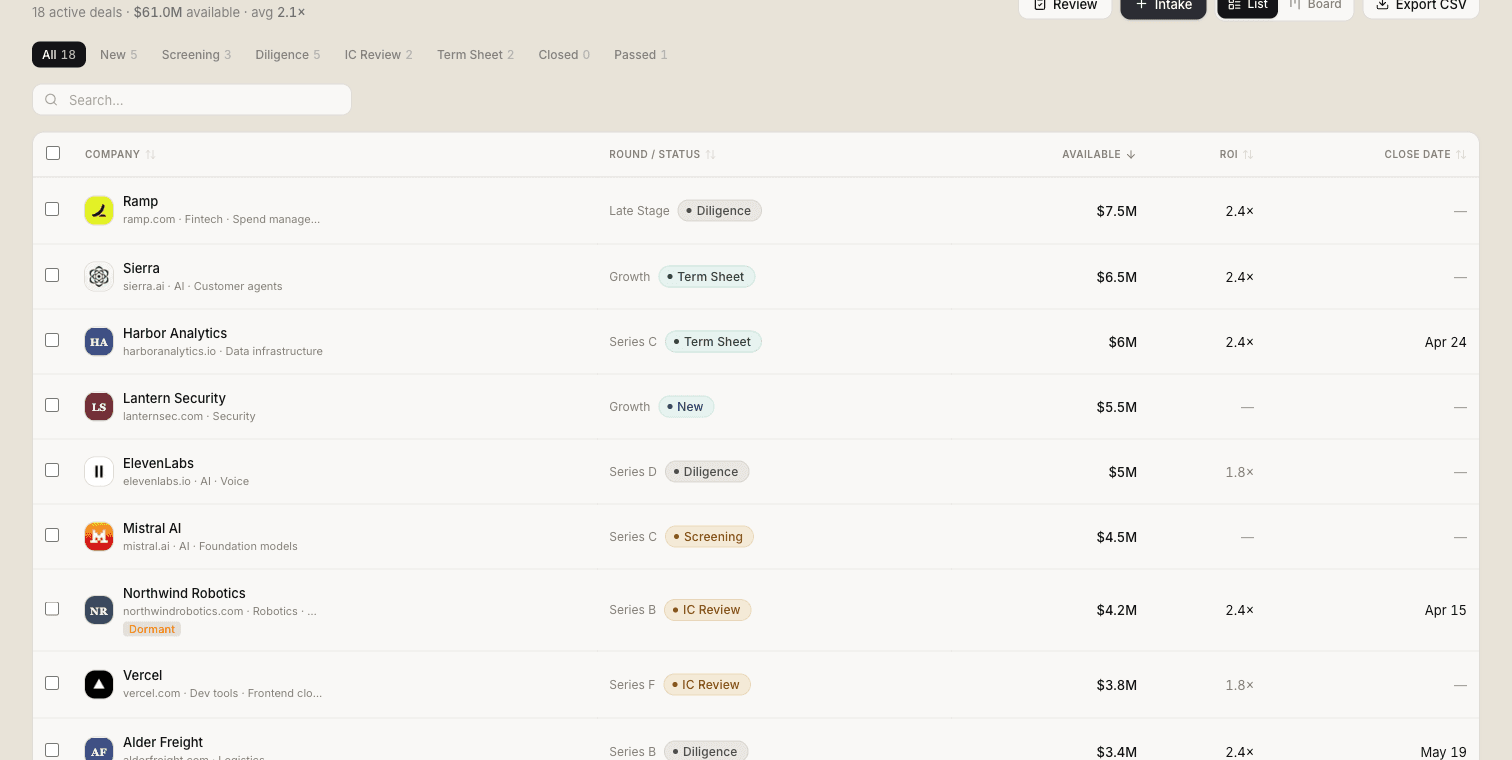
Task: Filter deals by Closed tab
Action: coord(564,55)
